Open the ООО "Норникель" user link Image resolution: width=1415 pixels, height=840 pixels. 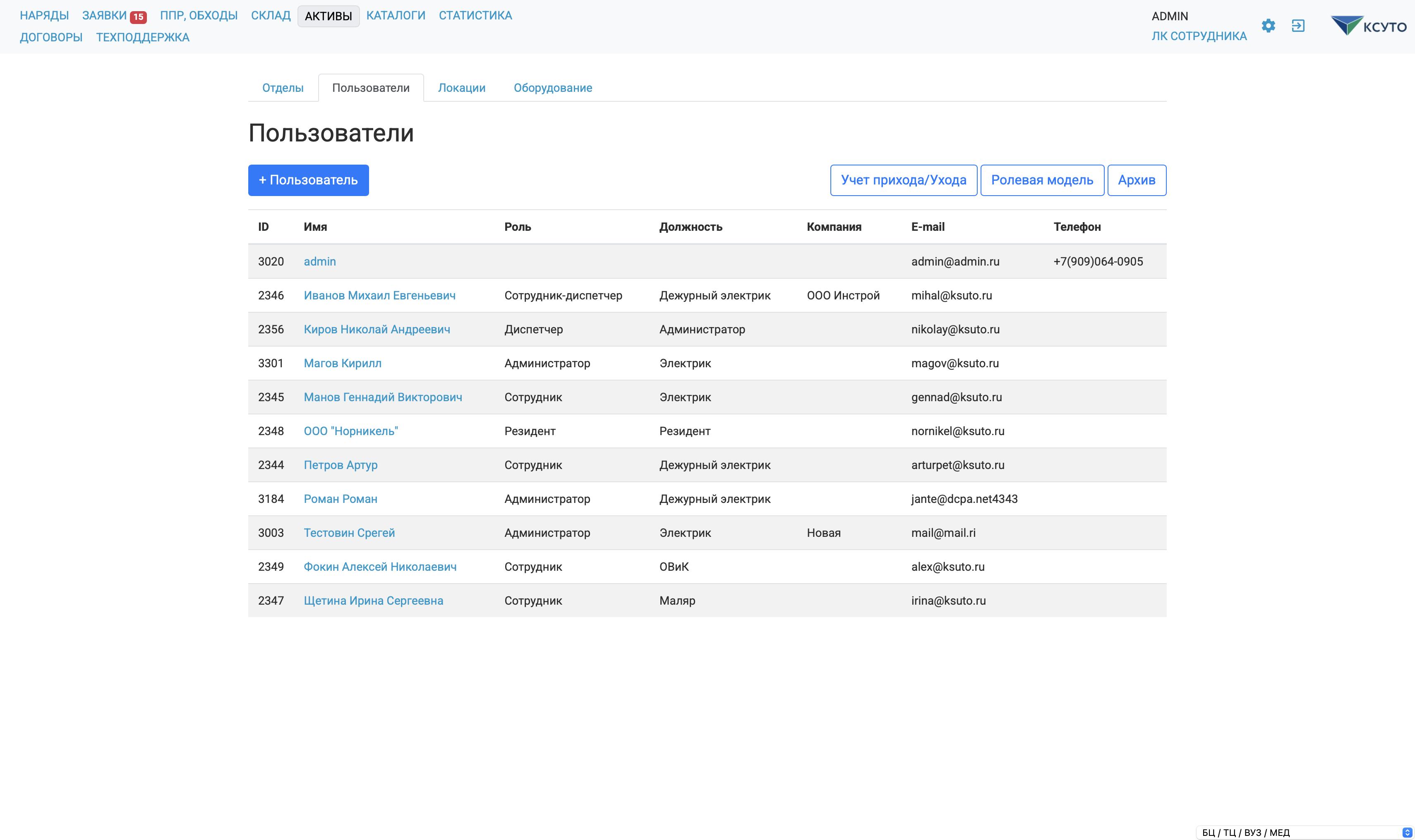pos(350,431)
